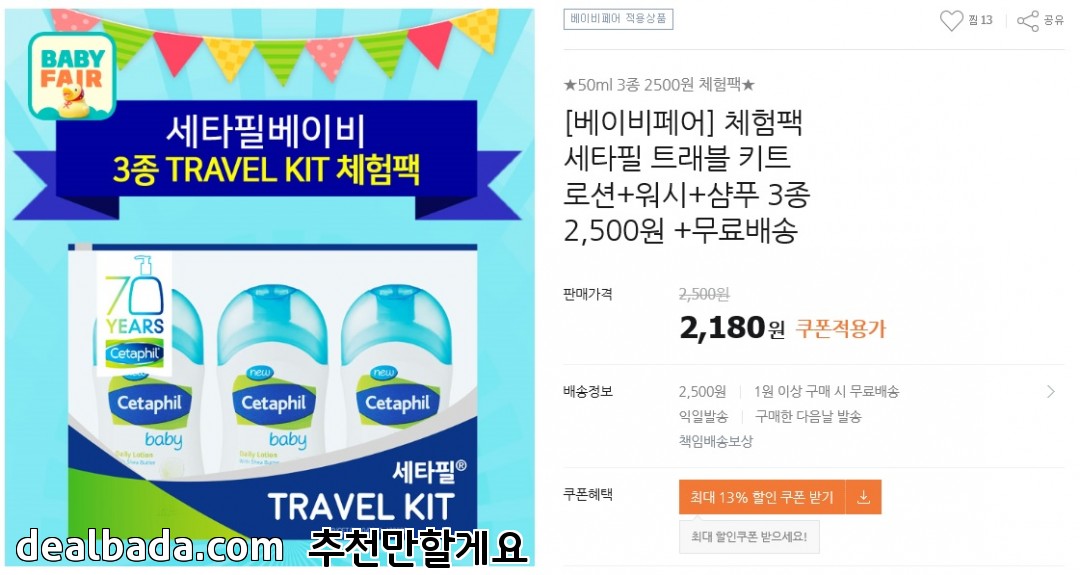The height and width of the screenshot is (575, 1080).
Task: Click the dealbada.com watermark text
Action: pos(149,547)
